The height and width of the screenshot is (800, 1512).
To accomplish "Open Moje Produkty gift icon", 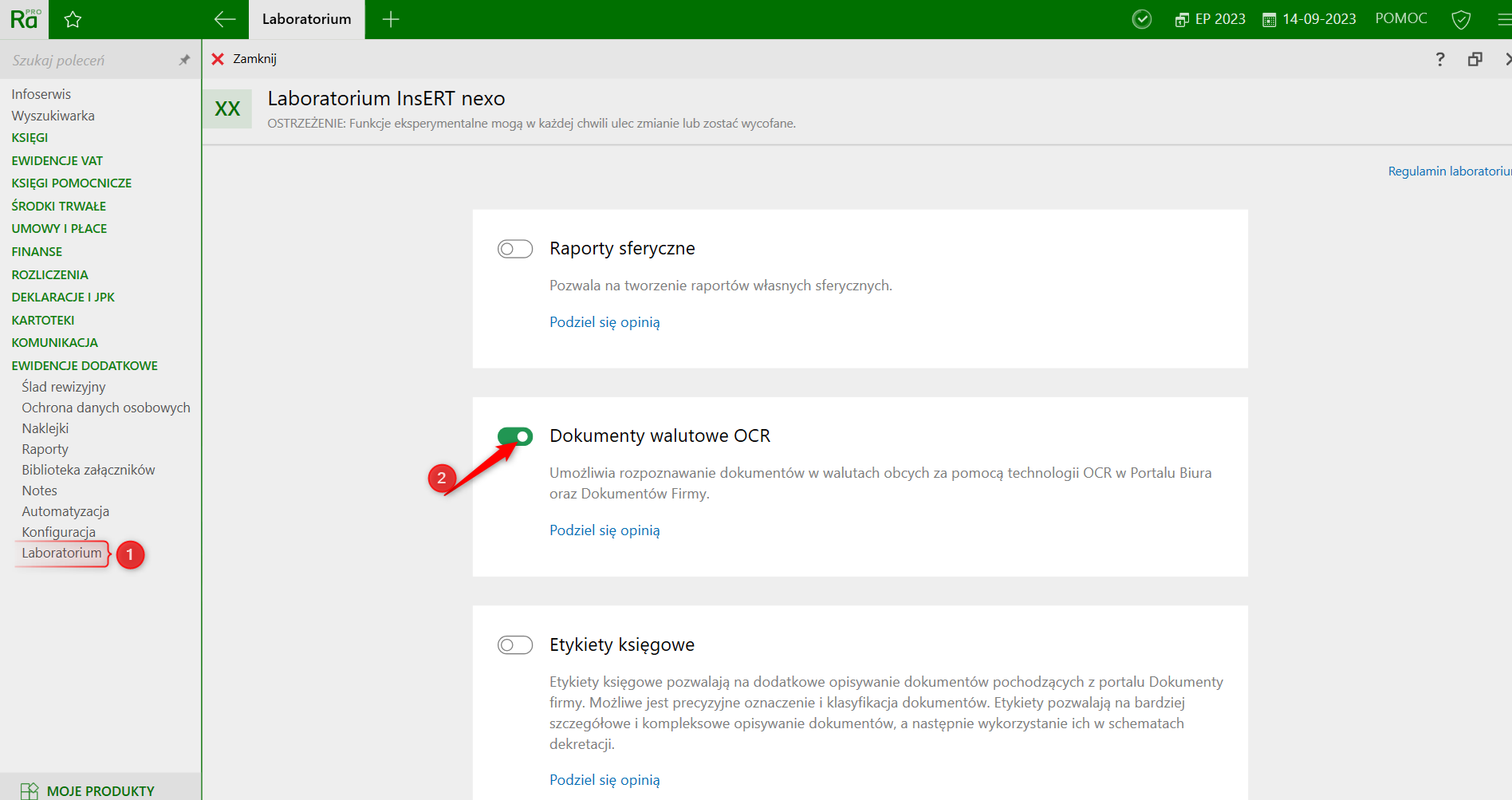I will coord(30,790).
